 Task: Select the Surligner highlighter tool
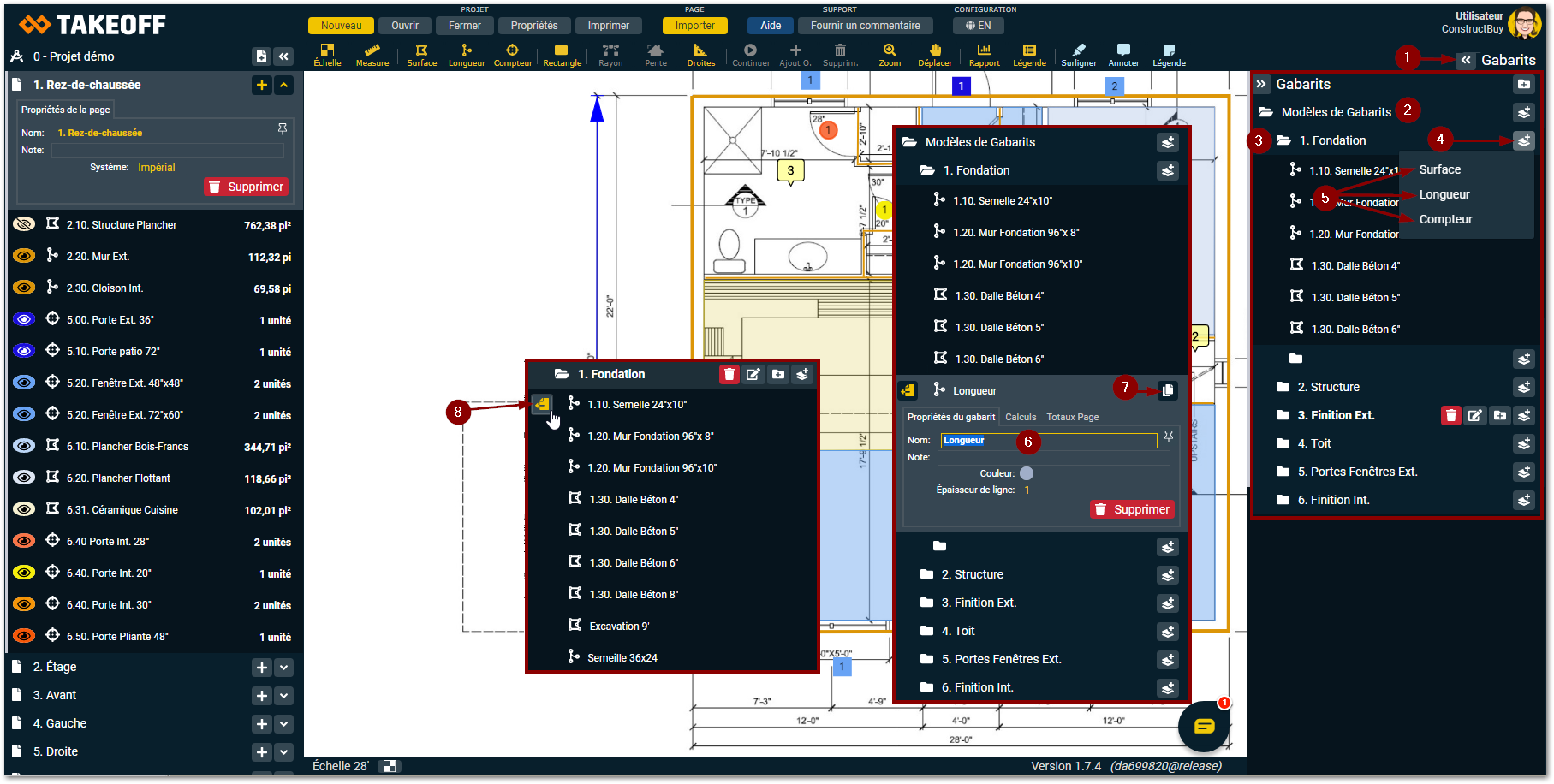[1078, 55]
